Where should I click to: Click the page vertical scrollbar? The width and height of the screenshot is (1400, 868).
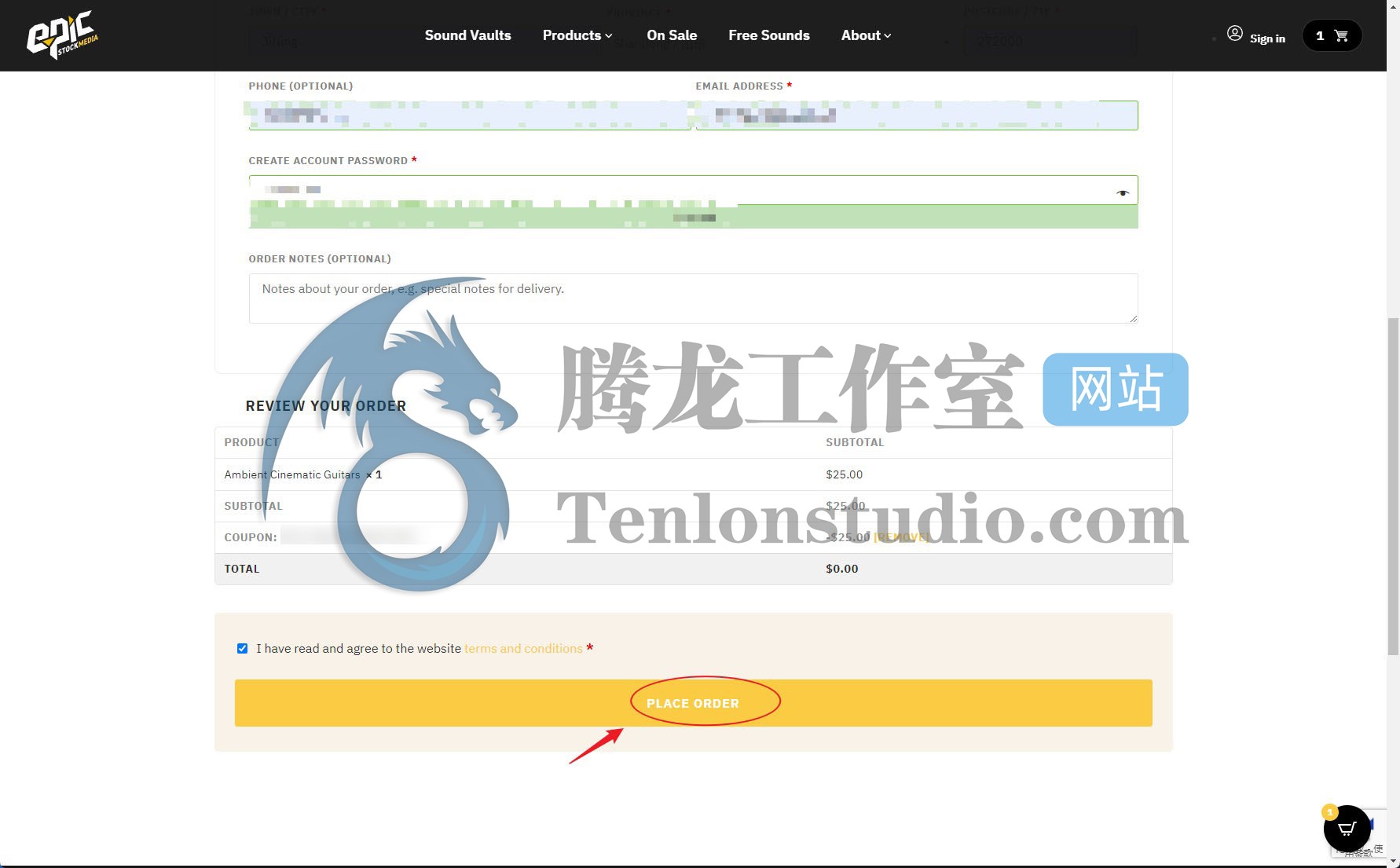tap(1393, 486)
